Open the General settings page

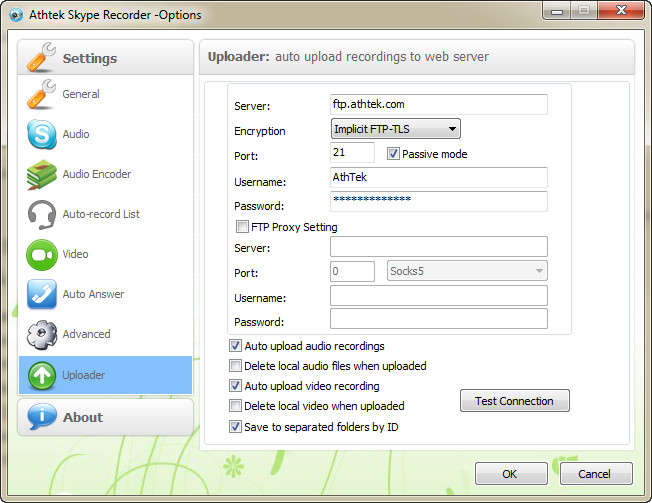click(x=105, y=94)
